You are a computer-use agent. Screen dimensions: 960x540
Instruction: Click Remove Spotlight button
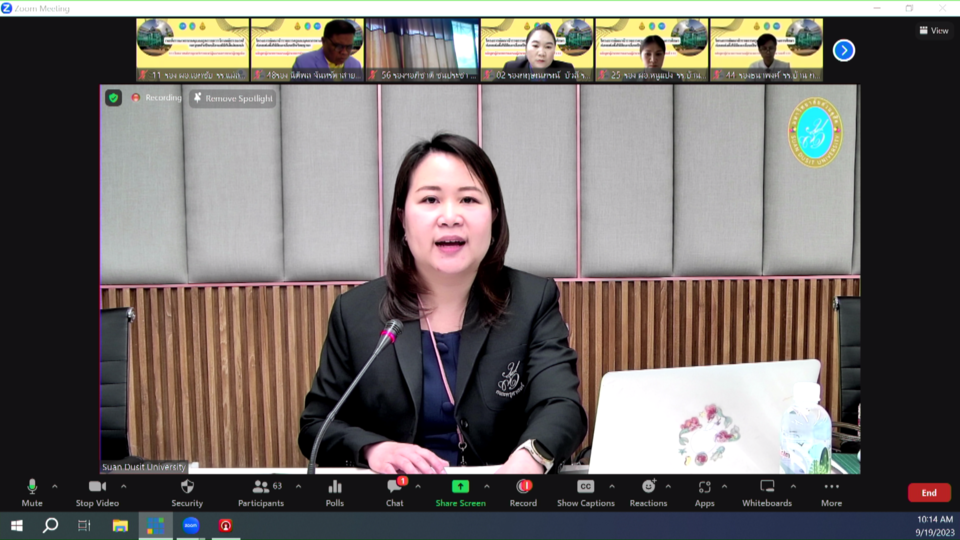[x=233, y=98]
